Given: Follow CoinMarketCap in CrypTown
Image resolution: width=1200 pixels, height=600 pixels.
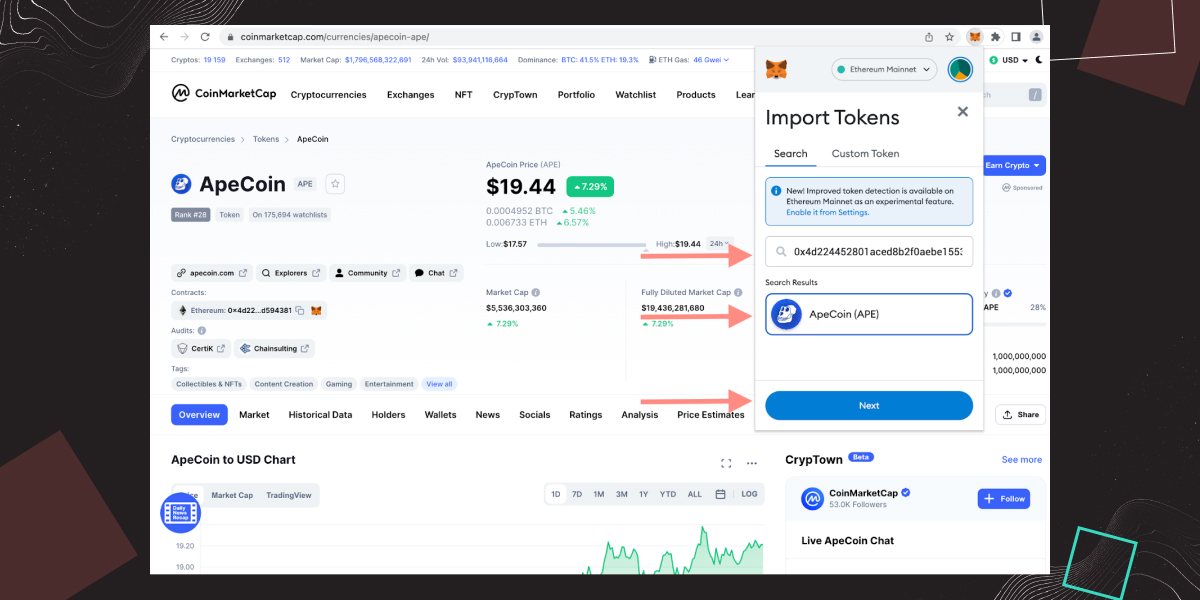Looking at the screenshot, I should point(1003,498).
